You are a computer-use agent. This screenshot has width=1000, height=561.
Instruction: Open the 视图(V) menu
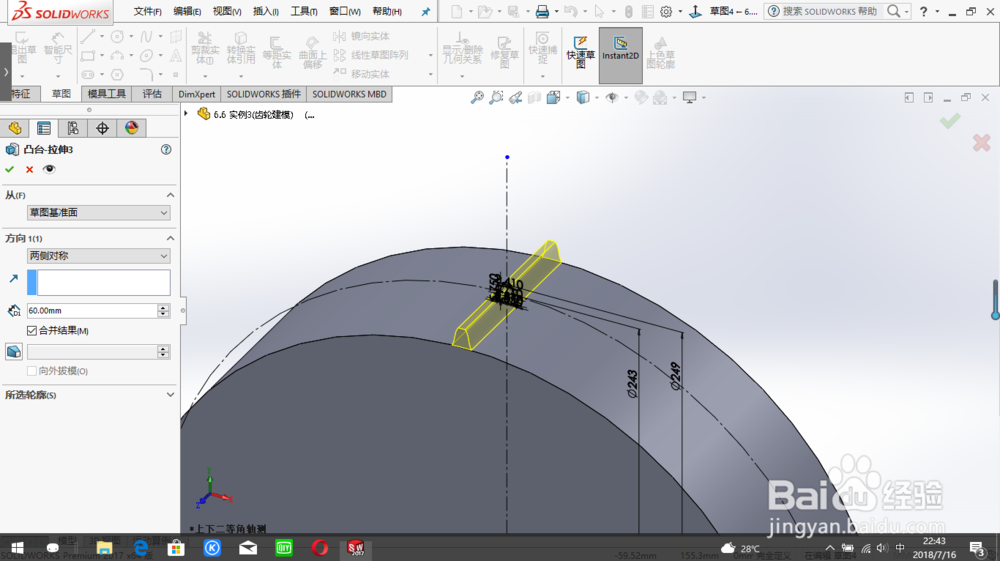(226, 11)
